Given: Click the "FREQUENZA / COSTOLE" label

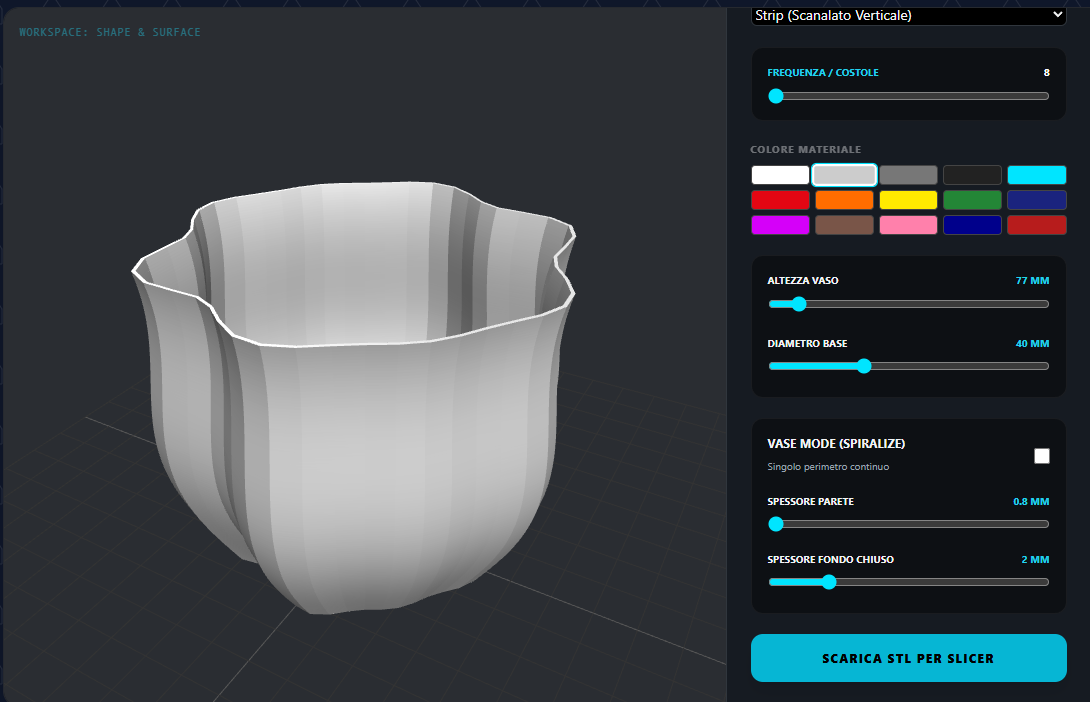Looking at the screenshot, I should (x=823, y=72).
